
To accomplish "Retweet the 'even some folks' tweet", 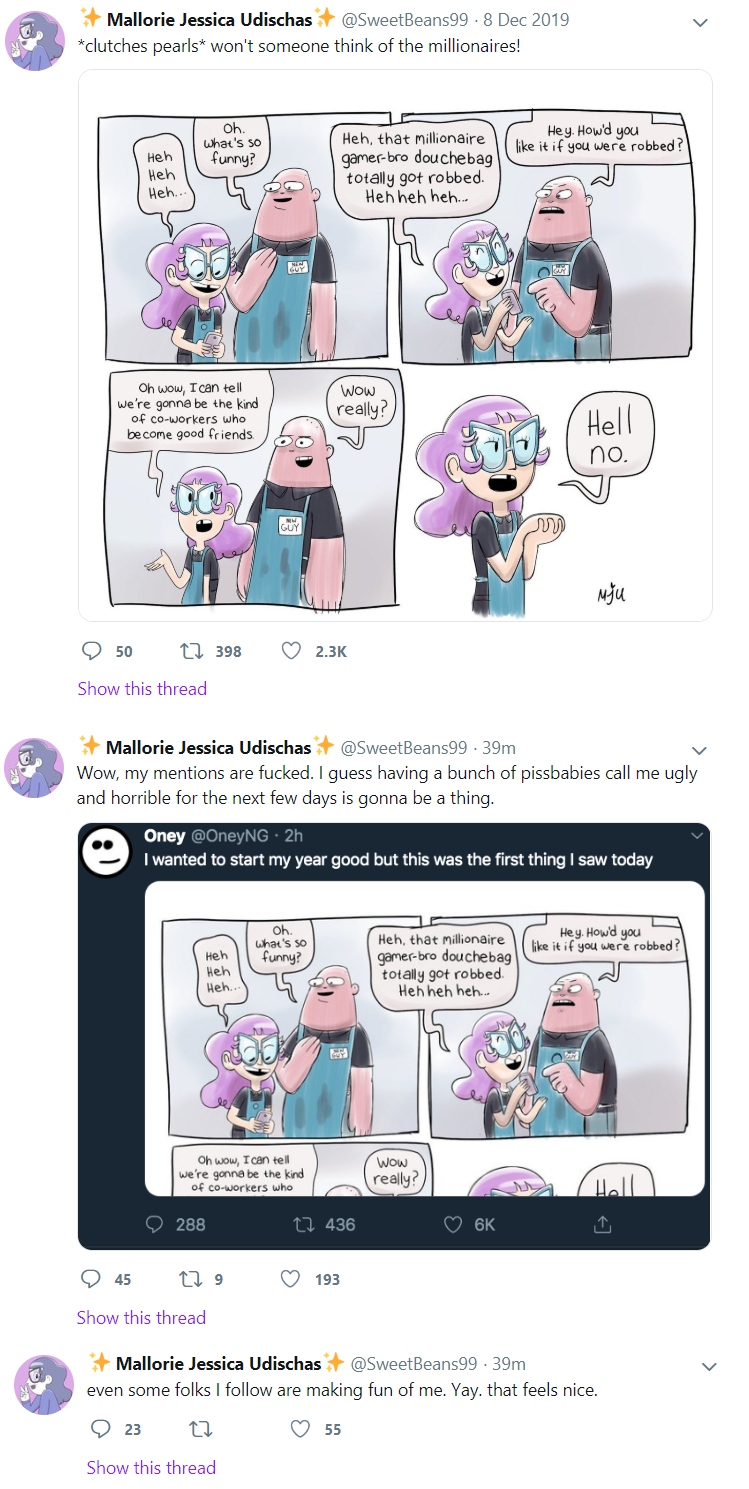I will tap(201, 1429).
